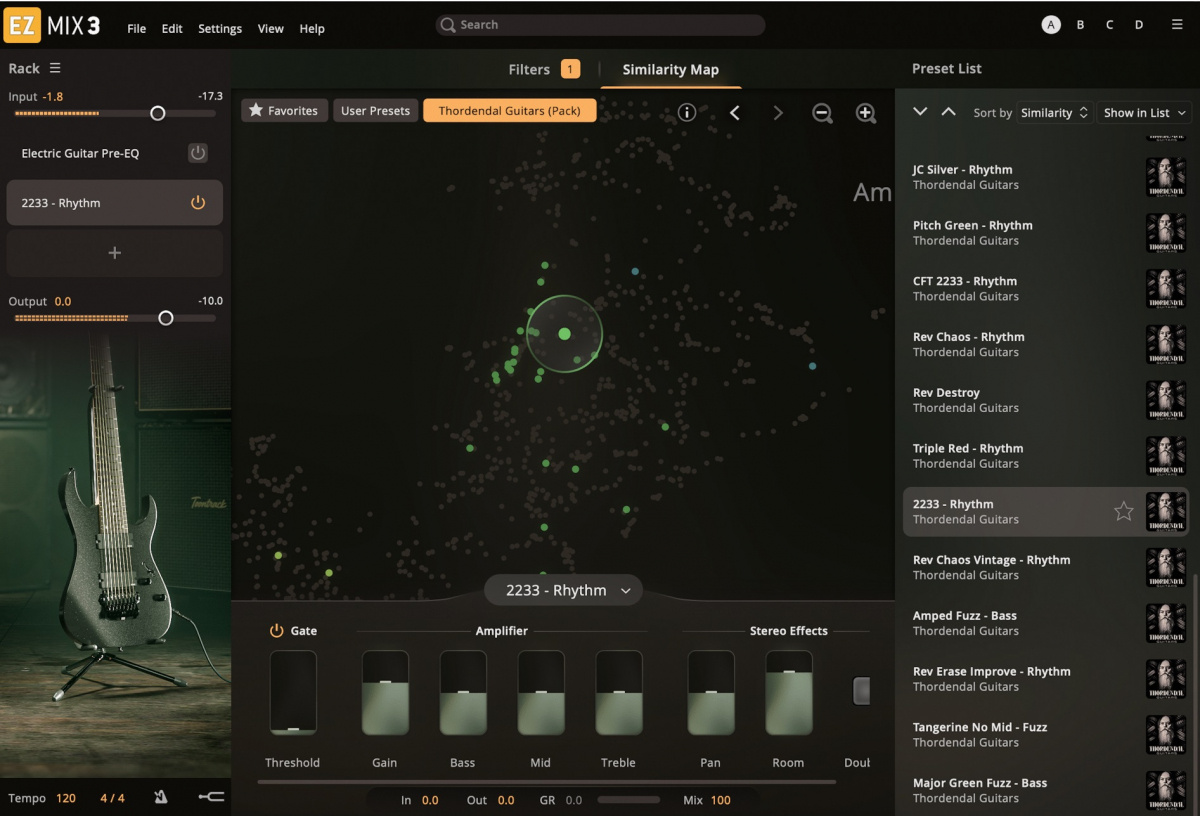1200x816 pixels.
Task: Open the Rack hamburger menu
Action: point(55,68)
